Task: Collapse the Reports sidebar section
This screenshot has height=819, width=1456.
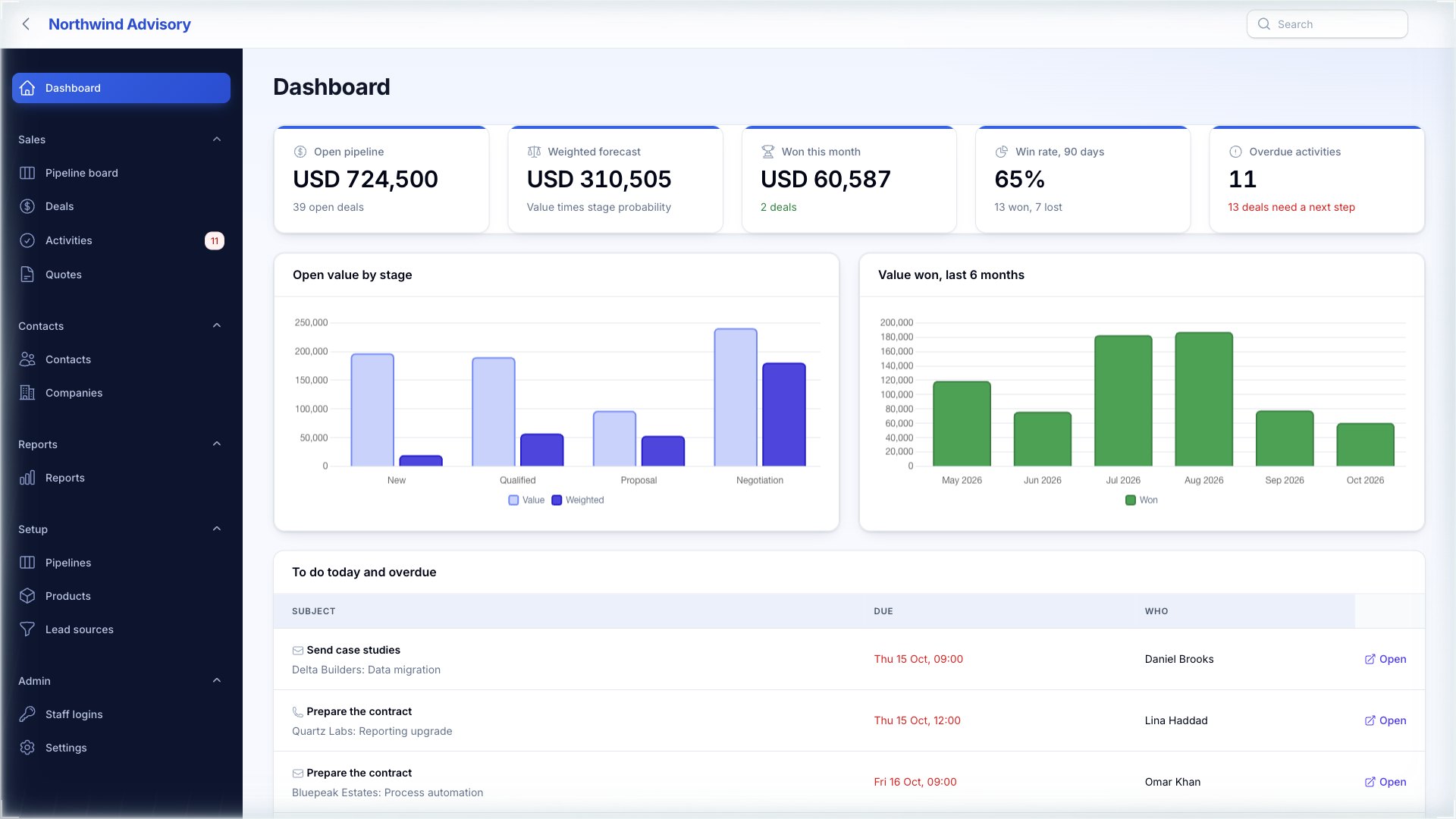Action: pos(217,444)
